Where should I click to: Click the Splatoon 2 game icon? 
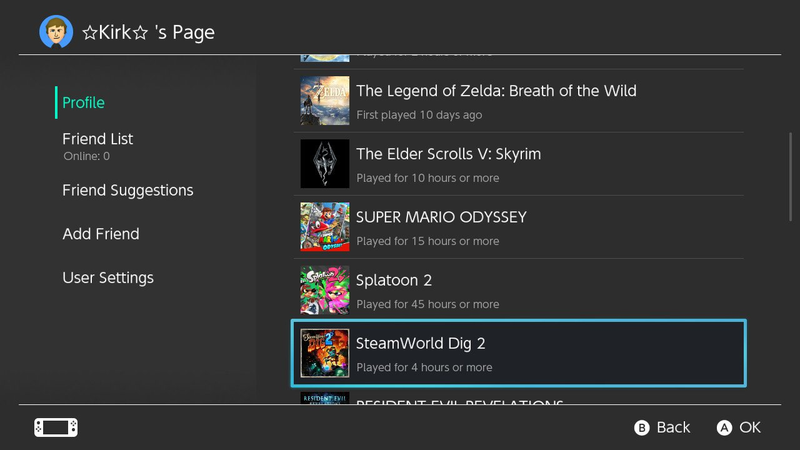click(x=325, y=290)
